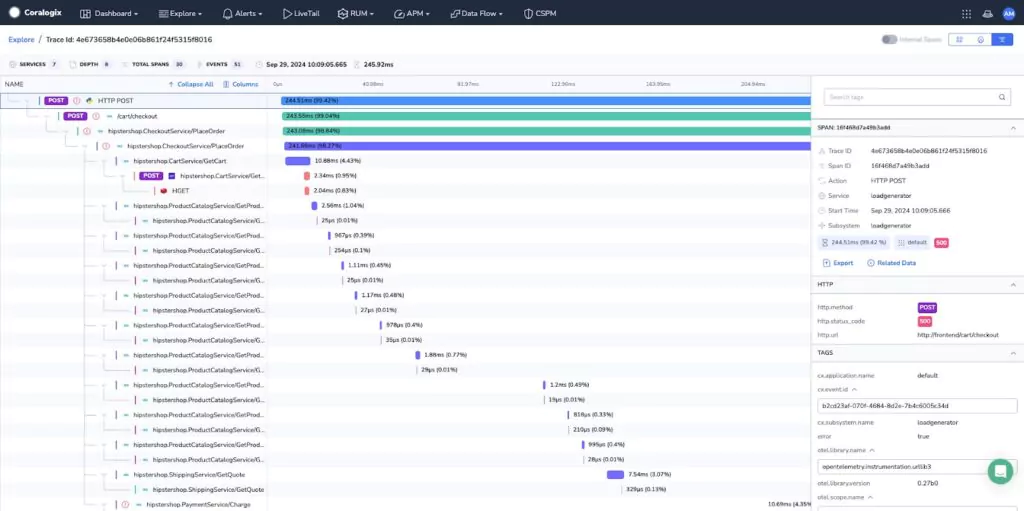Open the Data Flow dropdown menu
Image resolution: width=1024 pixels, height=511 pixels.
coord(476,14)
